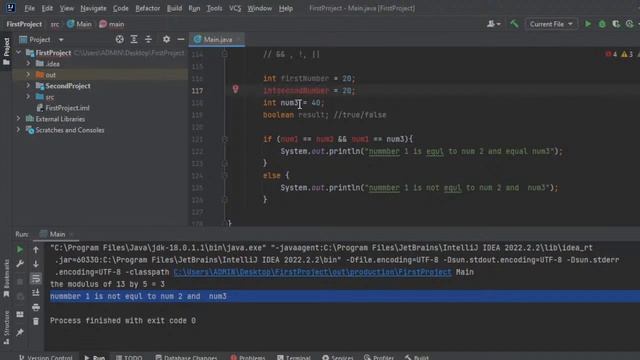
Task: Click the Debug bug icon in toolbar
Action: (602, 24)
